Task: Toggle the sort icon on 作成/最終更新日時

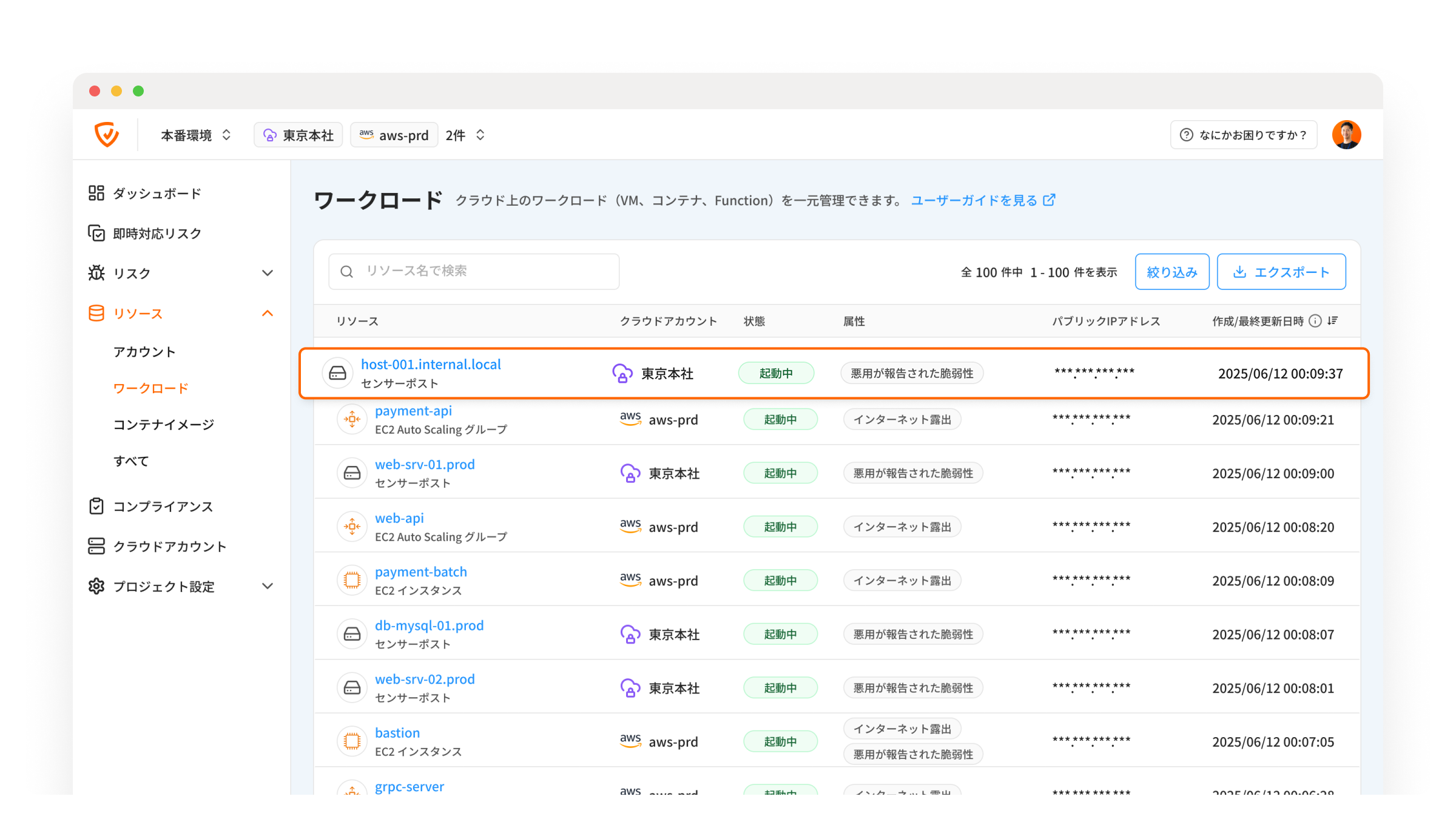Action: 1332,321
